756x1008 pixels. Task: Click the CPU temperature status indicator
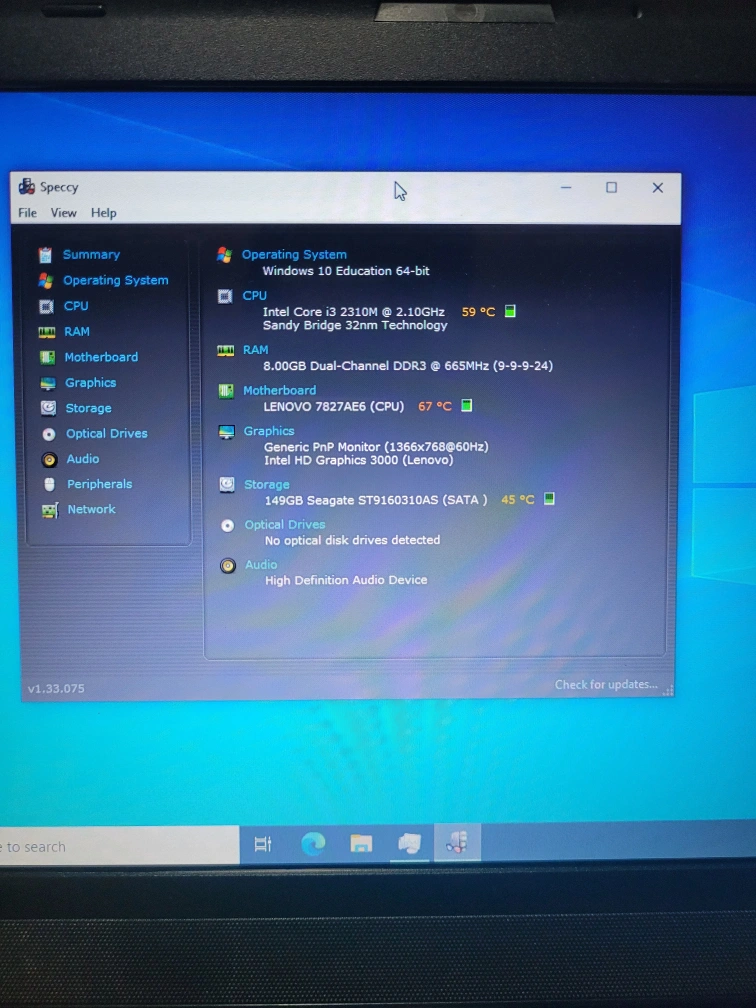point(510,312)
